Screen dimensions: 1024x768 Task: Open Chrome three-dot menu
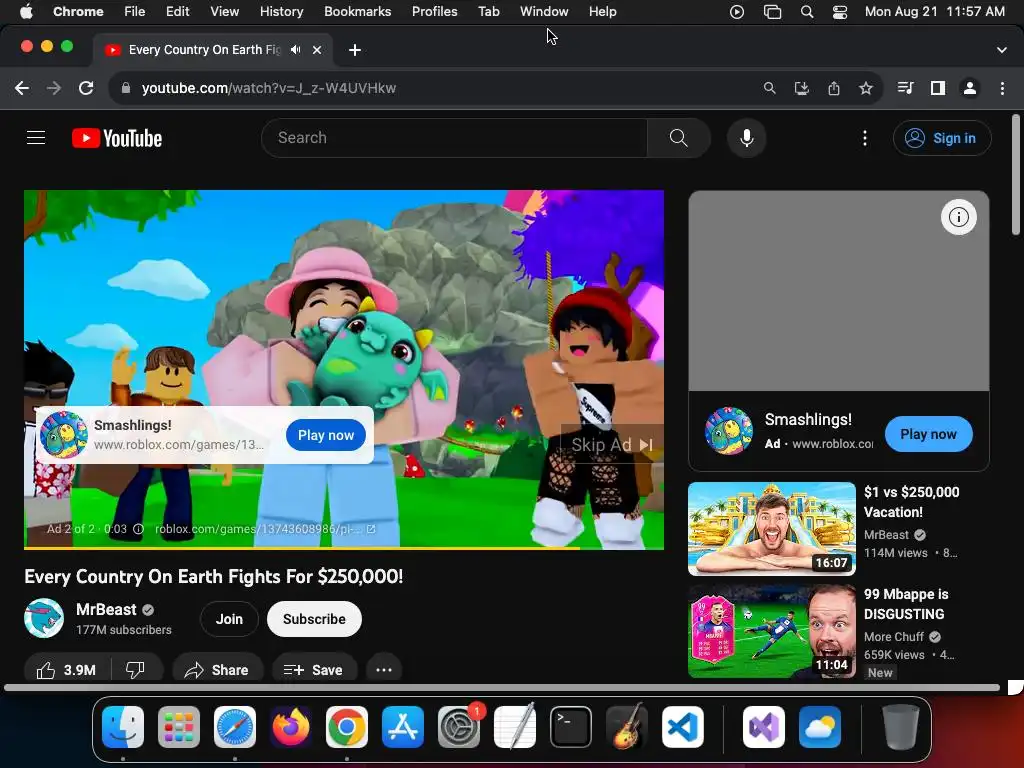point(1002,88)
